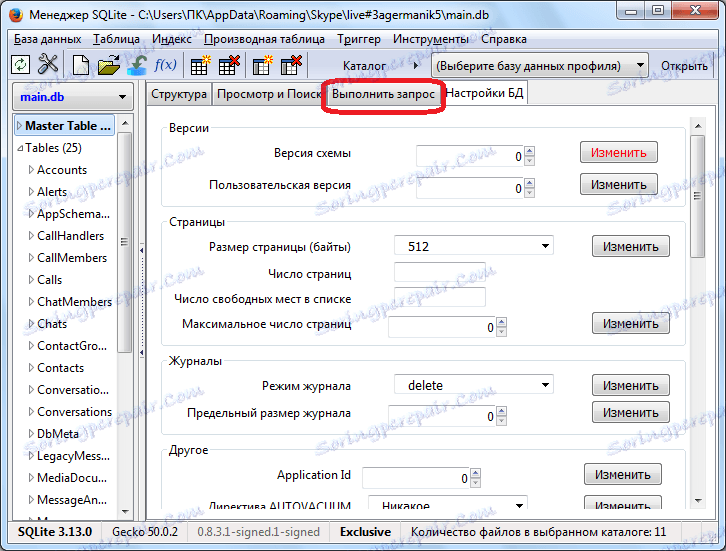Image resolution: width=726 pixels, height=551 pixels.
Task: Click Изменить for Application Id
Action: [x=623, y=475]
